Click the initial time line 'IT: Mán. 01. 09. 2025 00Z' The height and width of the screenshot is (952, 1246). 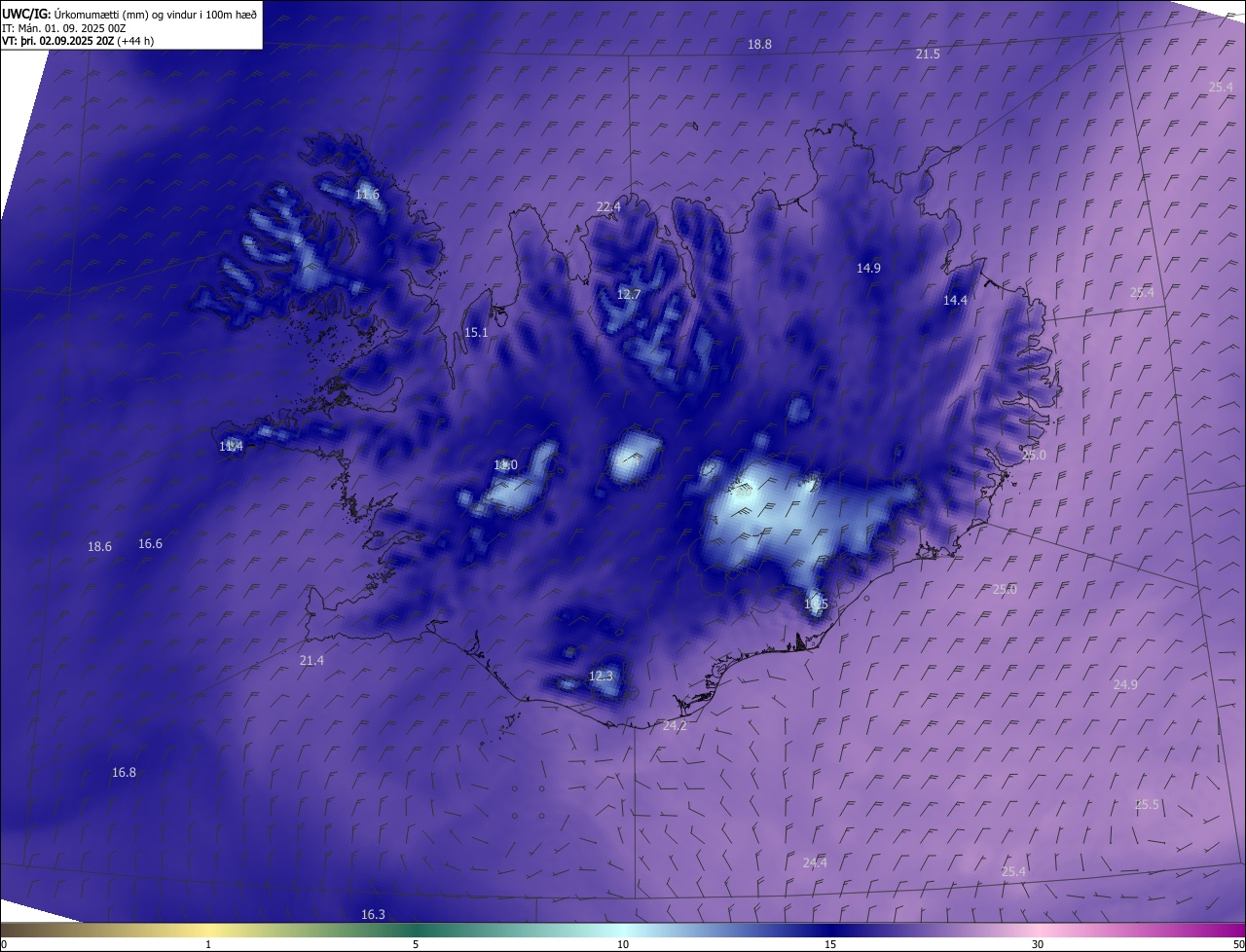pyautogui.click(x=63, y=28)
